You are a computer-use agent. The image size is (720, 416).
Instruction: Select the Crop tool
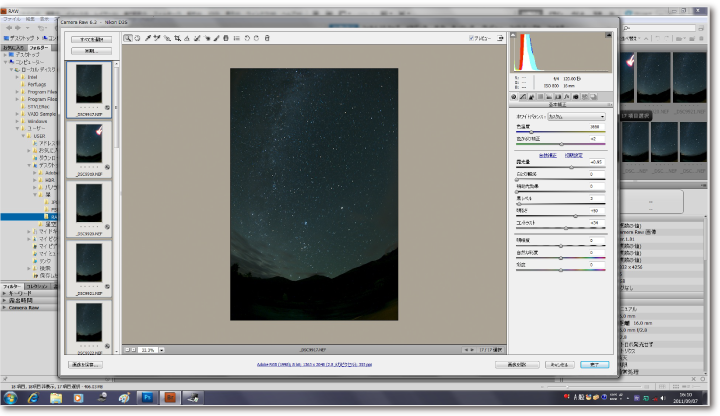pos(177,39)
